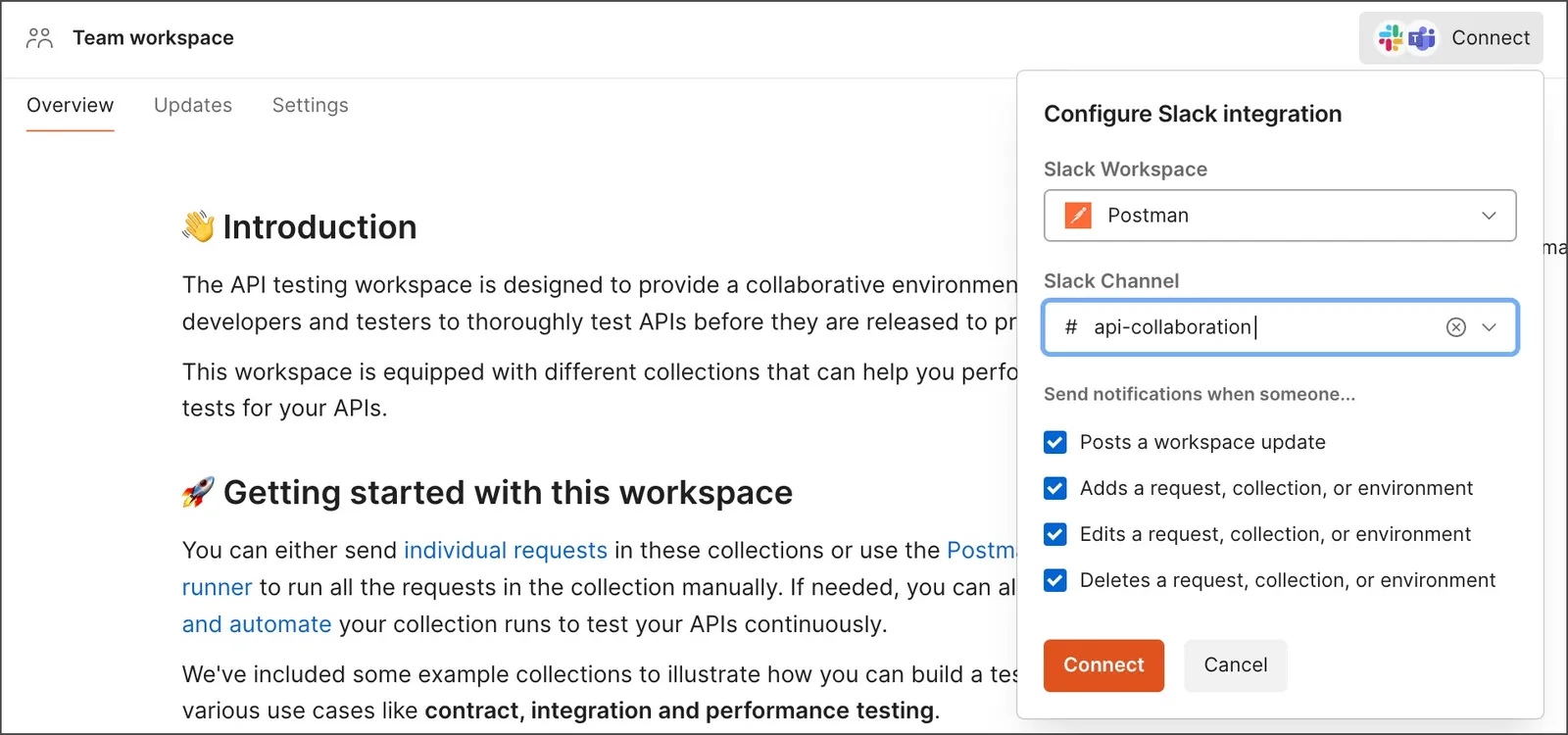Image resolution: width=1568 pixels, height=735 pixels.
Task: Uncheck Deletes a request, collection, or environment
Action: pos(1055,581)
